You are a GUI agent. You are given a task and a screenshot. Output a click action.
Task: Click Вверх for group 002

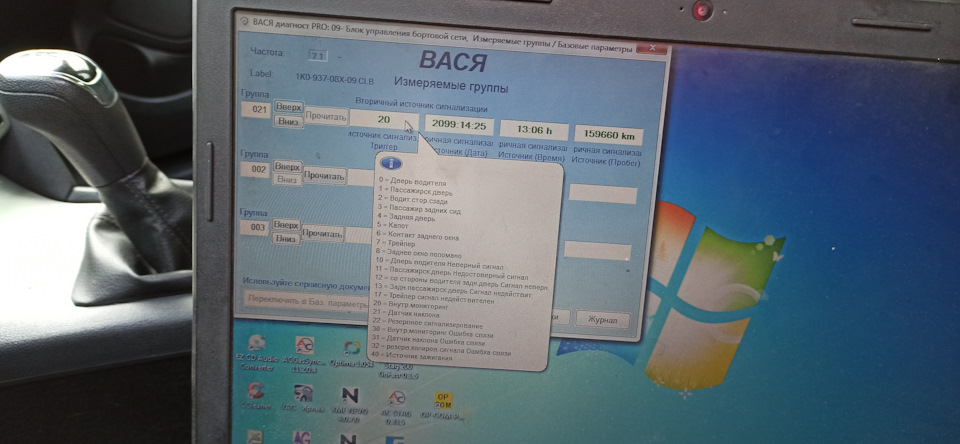287,167
